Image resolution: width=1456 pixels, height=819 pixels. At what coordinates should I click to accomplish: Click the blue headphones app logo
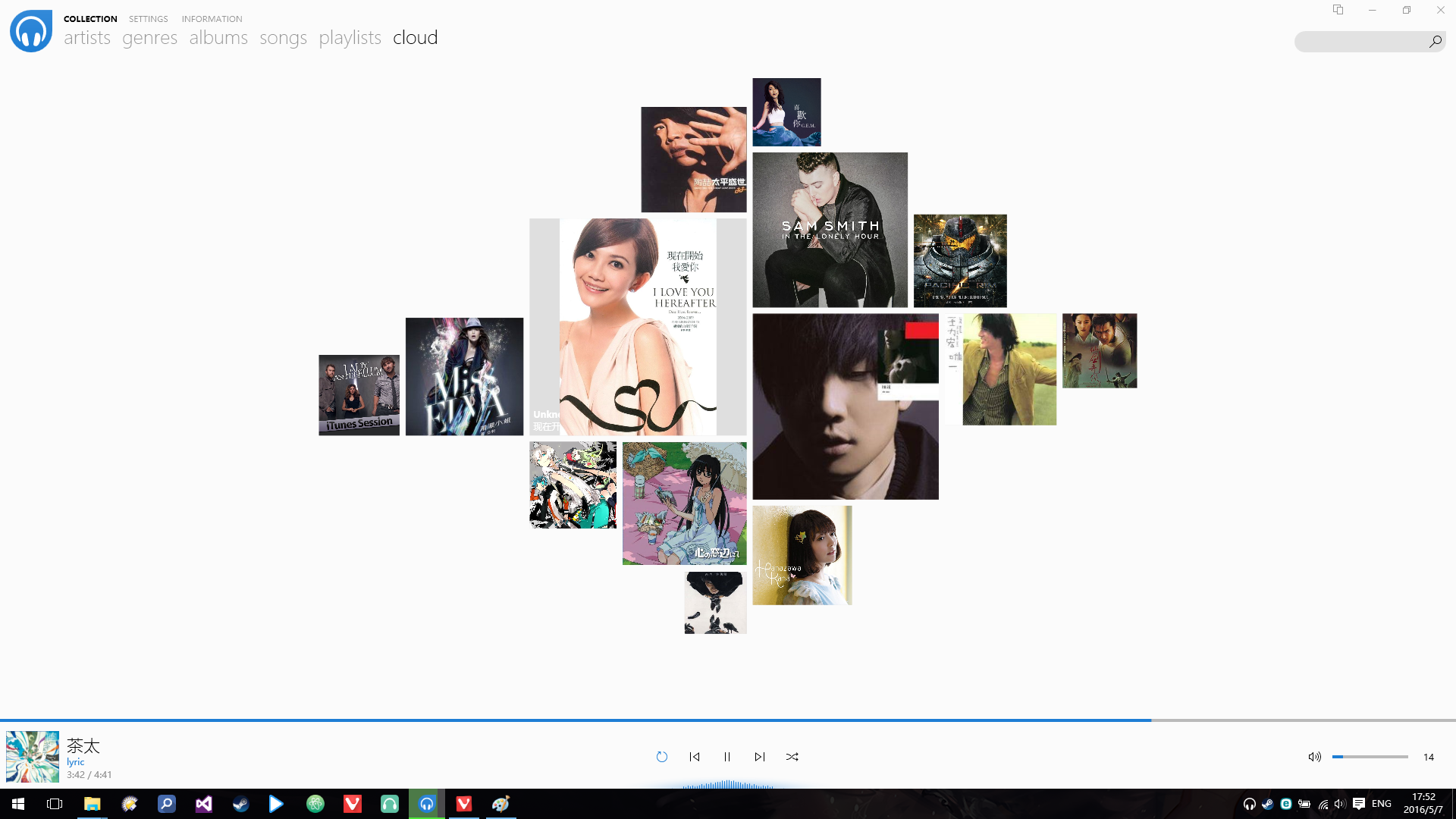[31, 31]
